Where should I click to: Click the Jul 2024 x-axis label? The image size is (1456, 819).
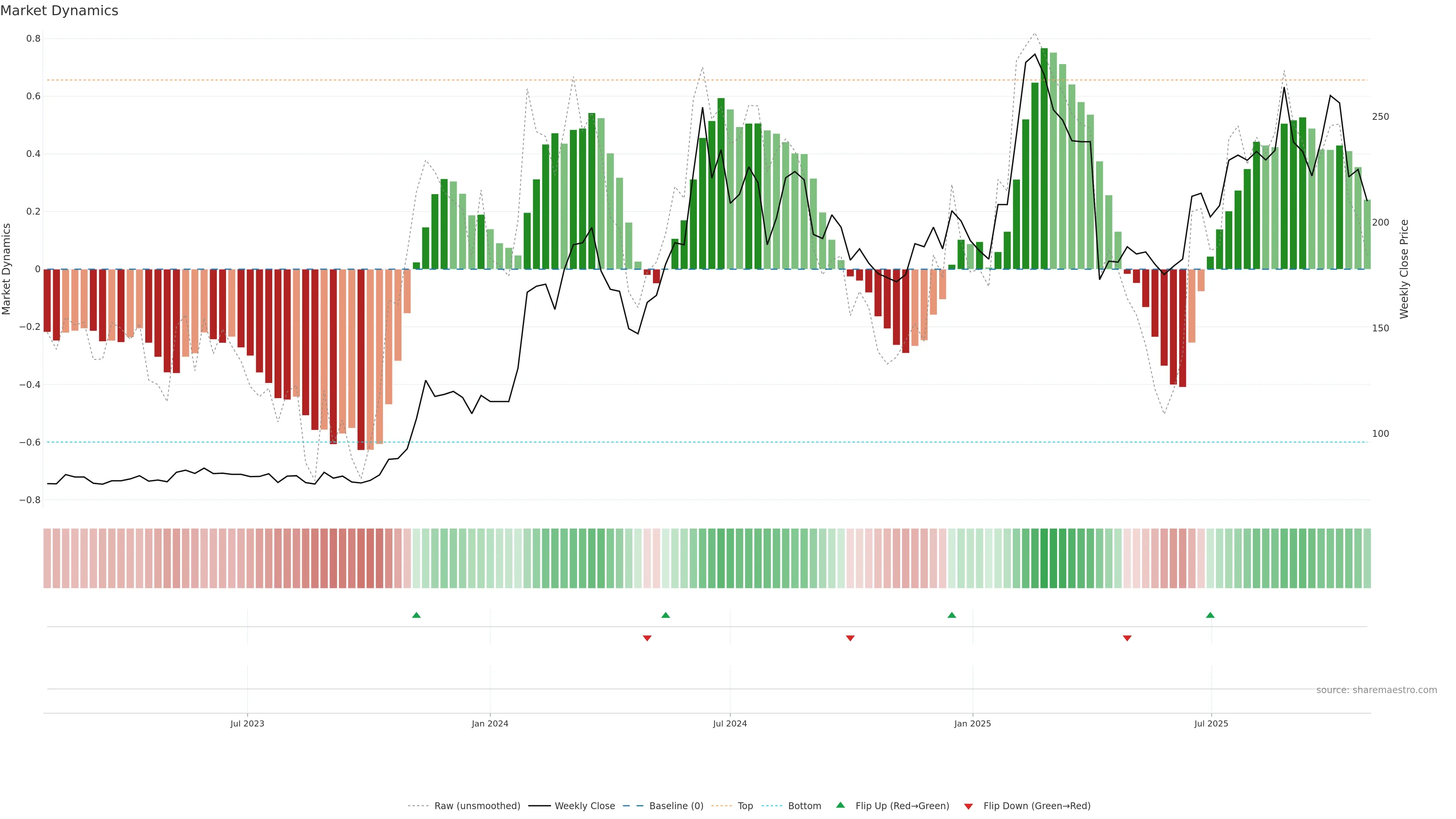[730, 723]
